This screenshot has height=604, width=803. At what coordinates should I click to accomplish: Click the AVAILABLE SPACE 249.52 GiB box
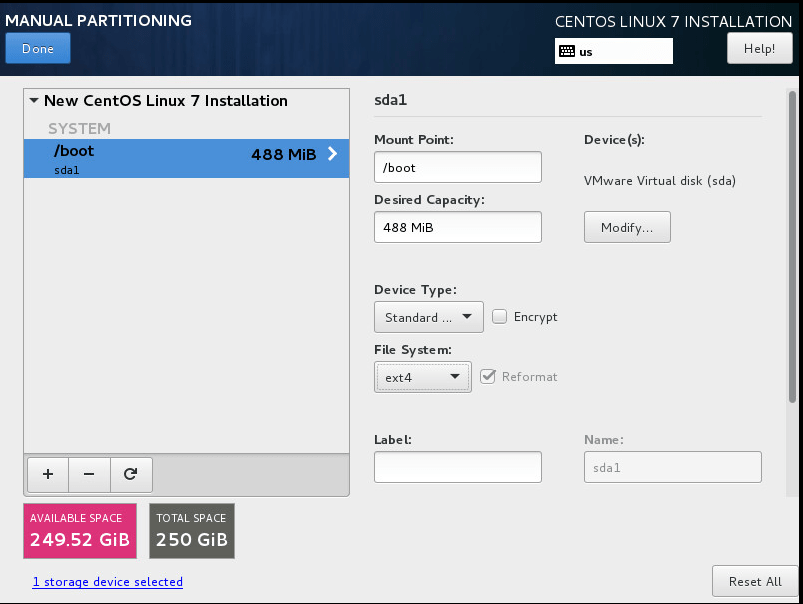pyautogui.click(x=80, y=531)
